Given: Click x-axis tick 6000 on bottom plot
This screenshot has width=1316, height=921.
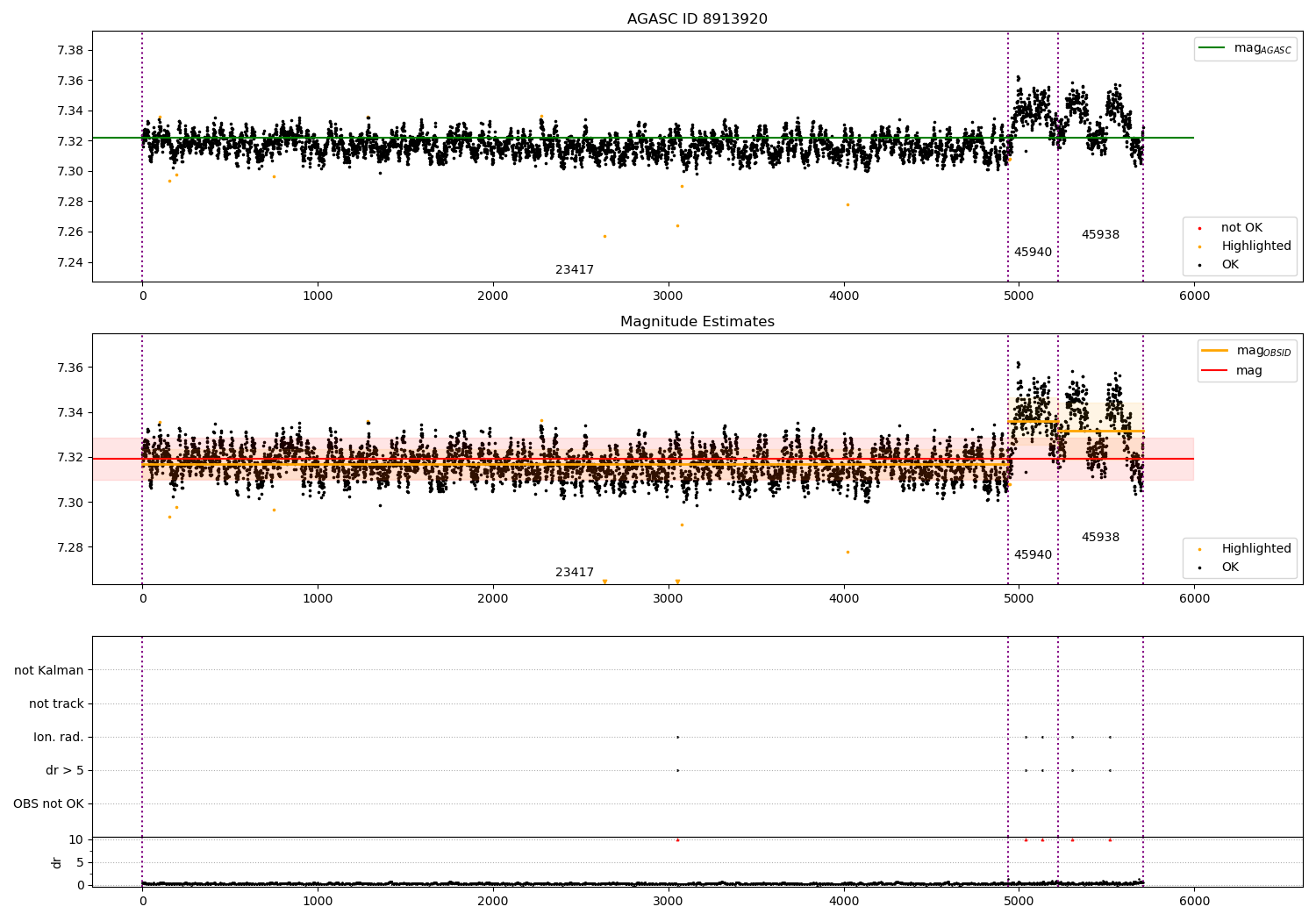Looking at the screenshot, I should click(1194, 901).
